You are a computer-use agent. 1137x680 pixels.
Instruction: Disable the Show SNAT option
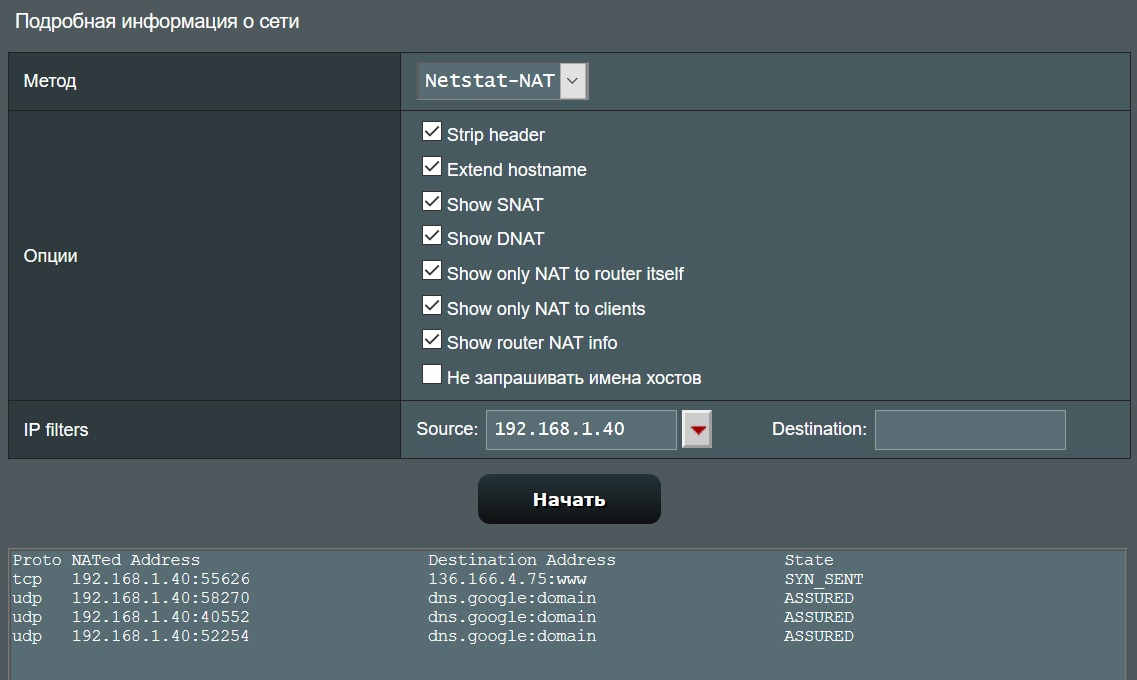432,202
